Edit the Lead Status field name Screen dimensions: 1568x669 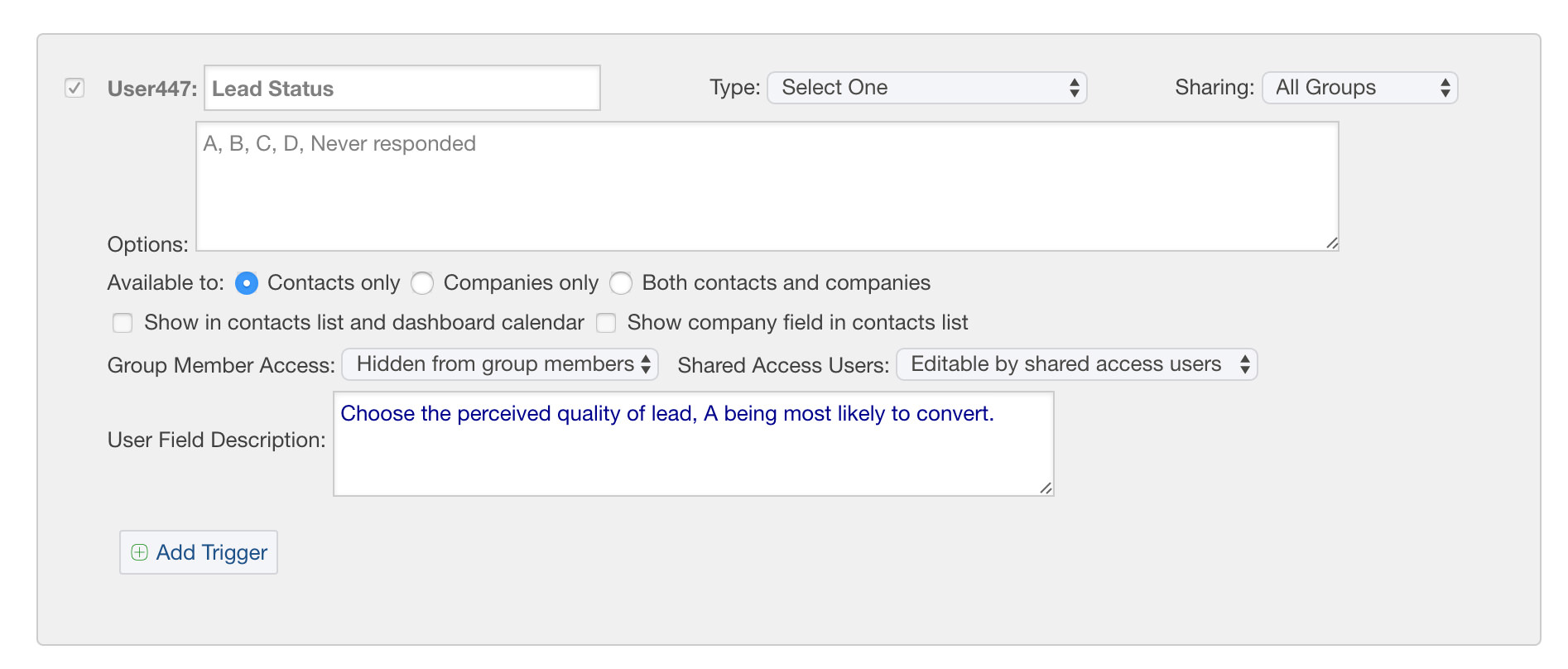click(x=402, y=88)
